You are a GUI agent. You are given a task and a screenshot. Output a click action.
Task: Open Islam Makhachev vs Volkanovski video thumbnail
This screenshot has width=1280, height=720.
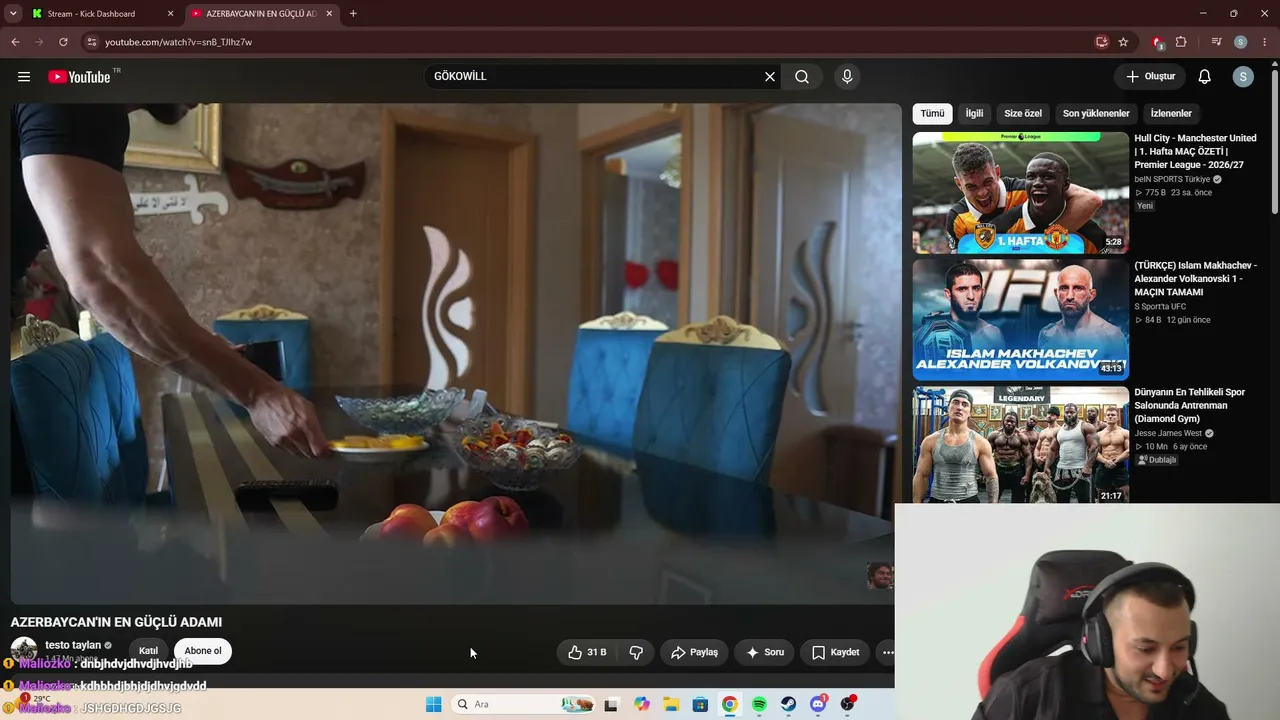[x=1020, y=320]
